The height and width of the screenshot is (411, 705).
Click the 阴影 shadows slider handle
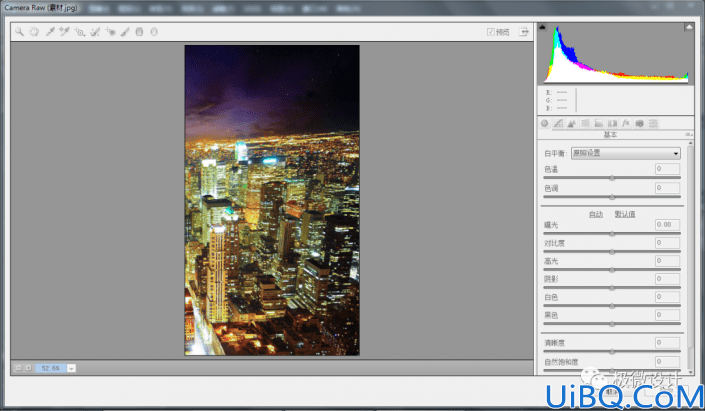[x=612, y=288]
